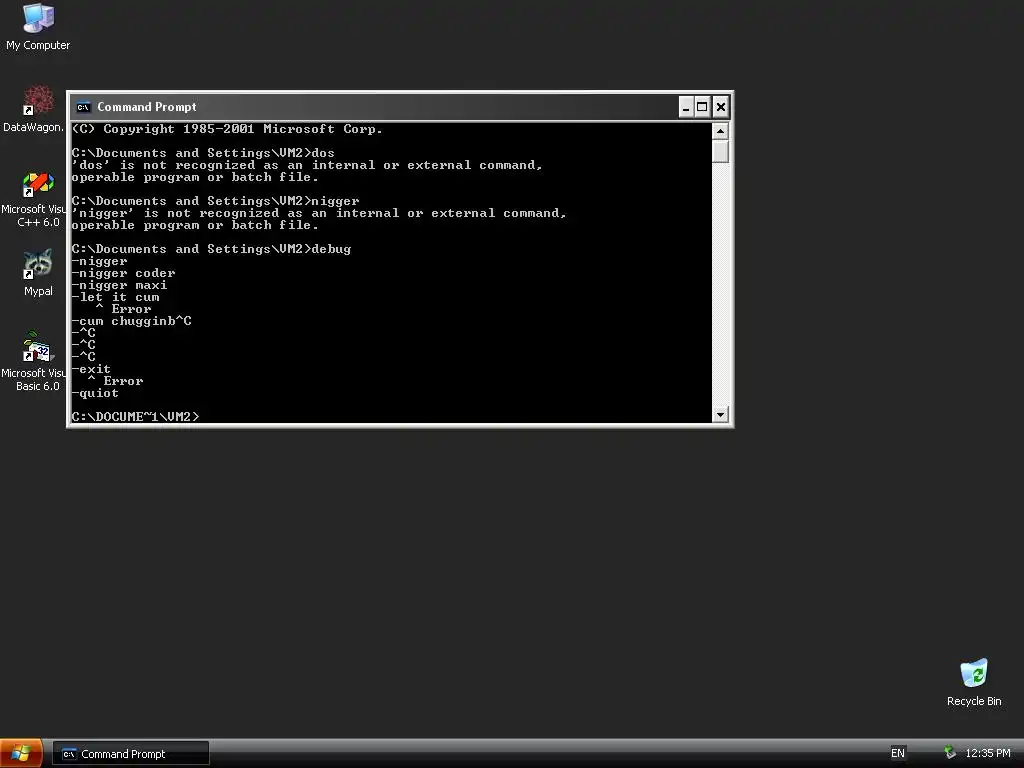Open the Command Prompt title bar system menu icon
This screenshot has height=768, width=1024.
pos(83,107)
